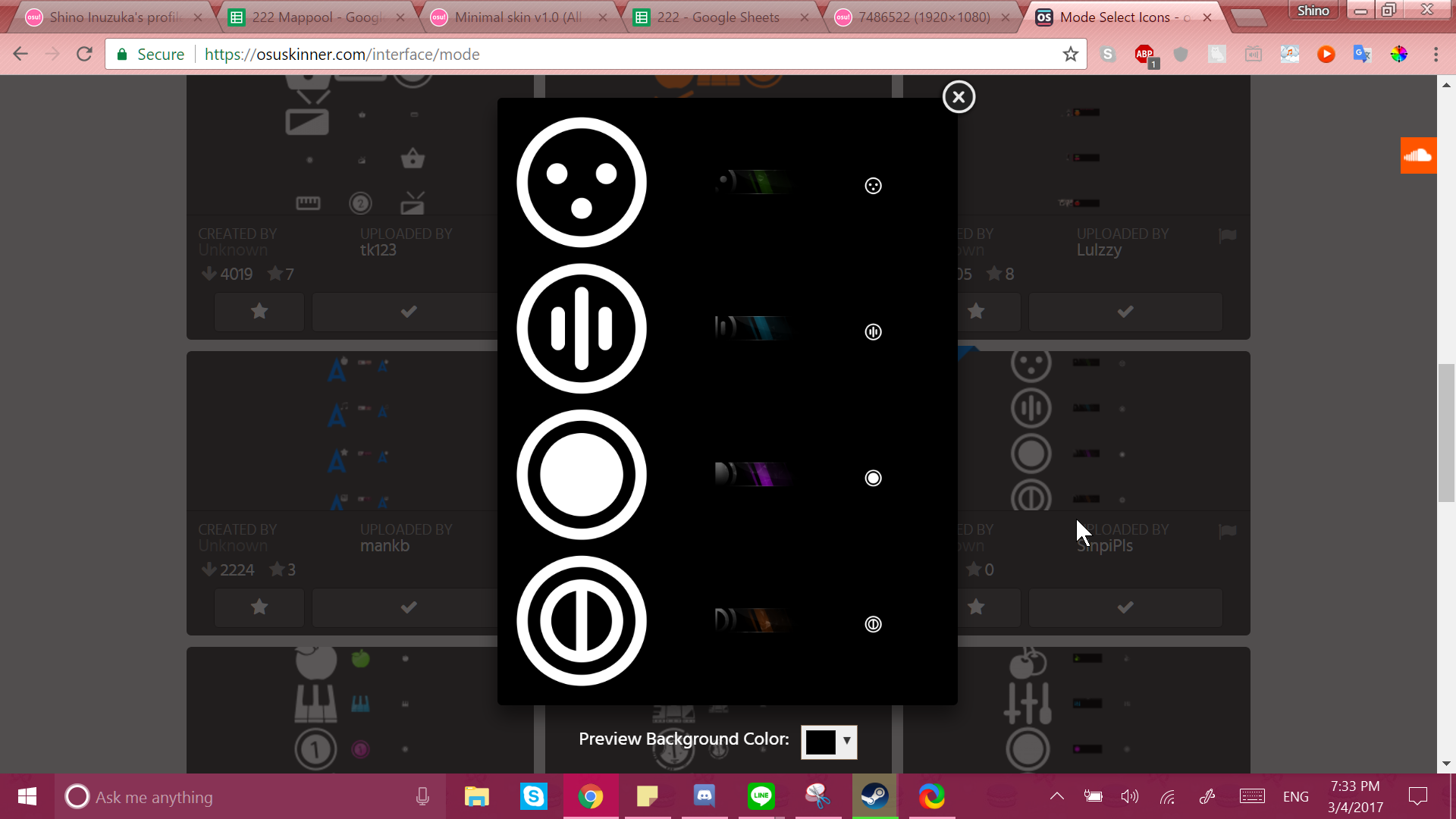Click the small Taiko ring icon on right
The height and width of the screenshot is (819, 1456).
(873, 331)
